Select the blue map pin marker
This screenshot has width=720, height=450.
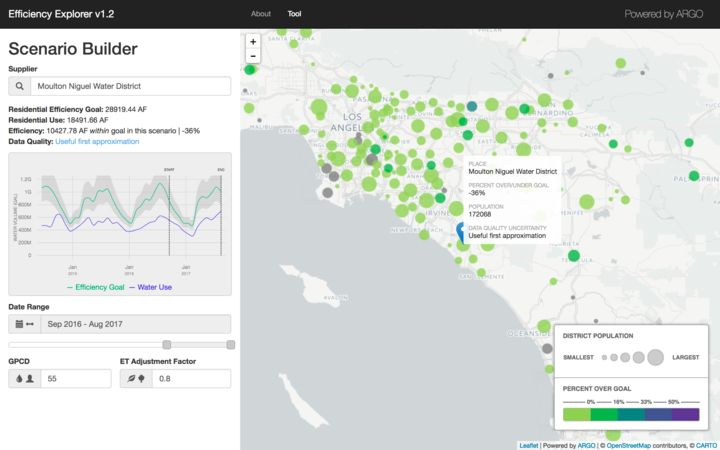coord(461,232)
